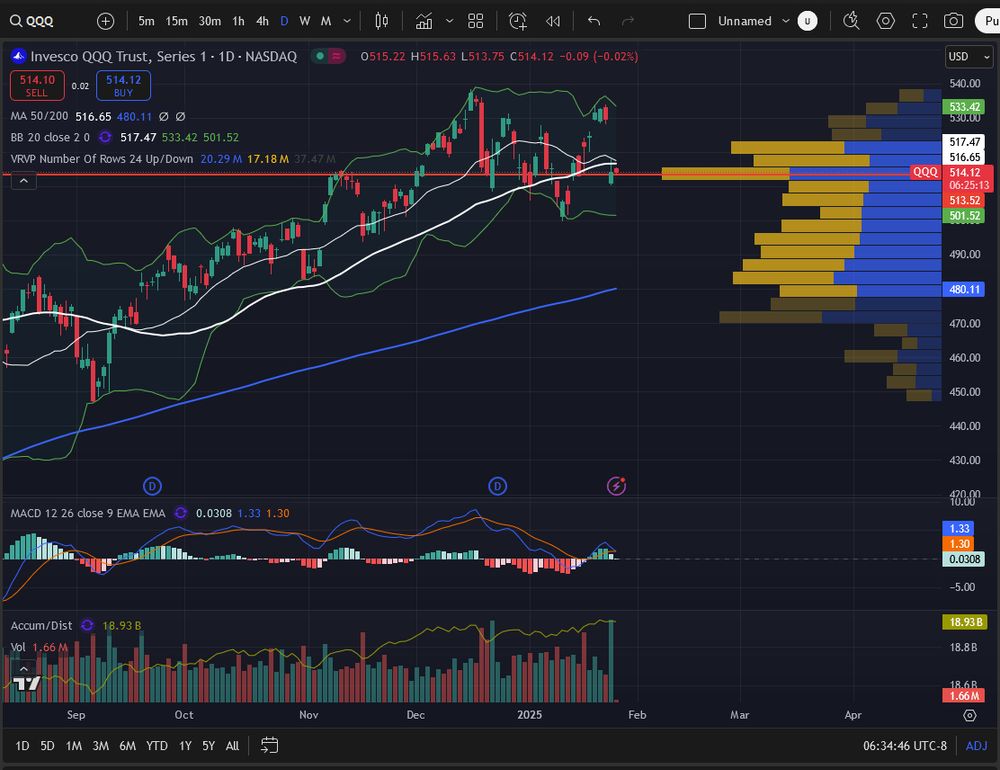Set range to 5D
This screenshot has height=770, width=1000.
(x=47, y=746)
